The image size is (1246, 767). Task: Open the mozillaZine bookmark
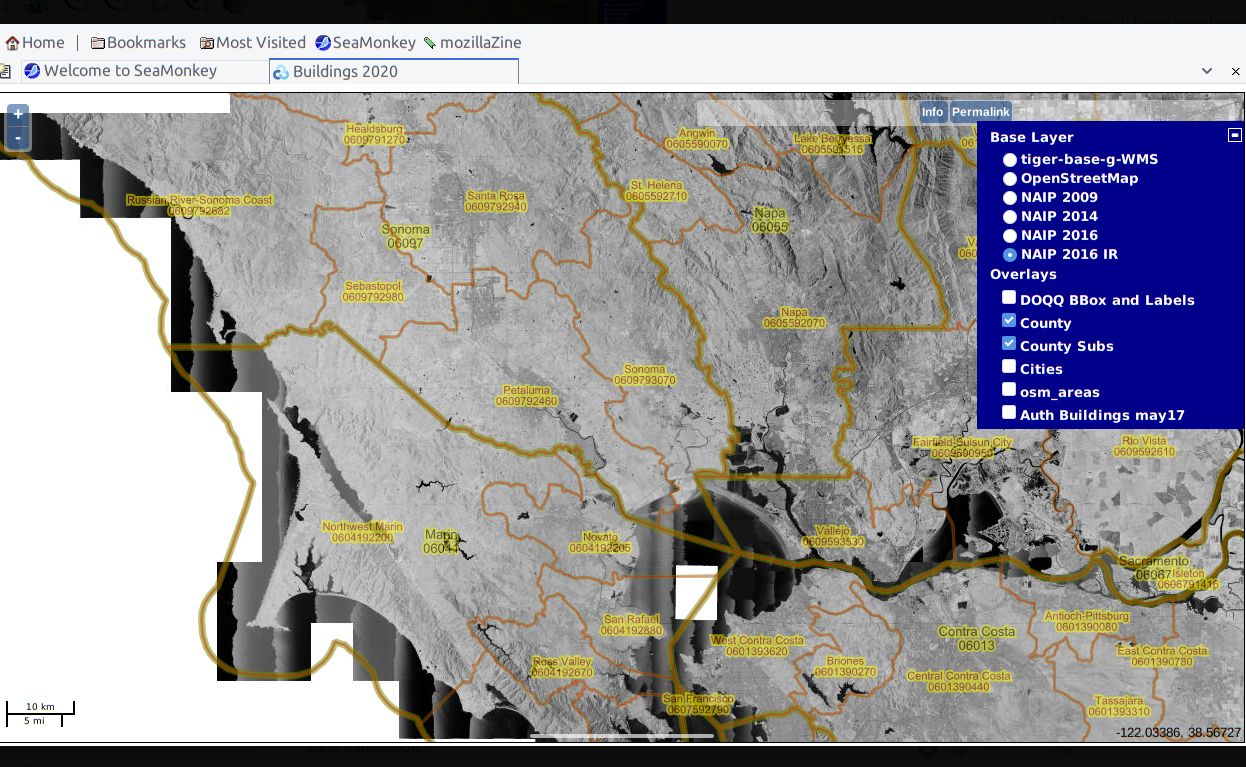click(x=472, y=43)
